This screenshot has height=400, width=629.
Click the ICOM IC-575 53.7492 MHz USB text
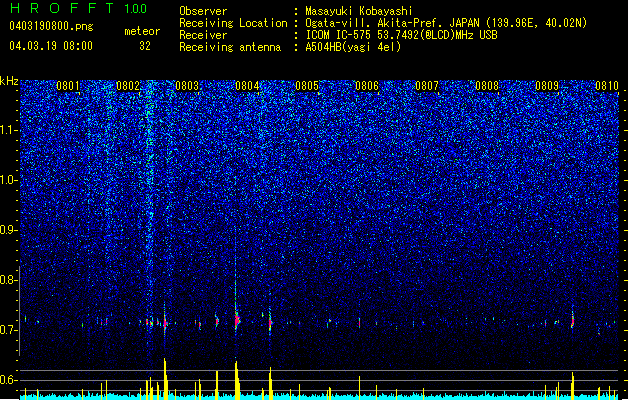click(x=401, y=35)
